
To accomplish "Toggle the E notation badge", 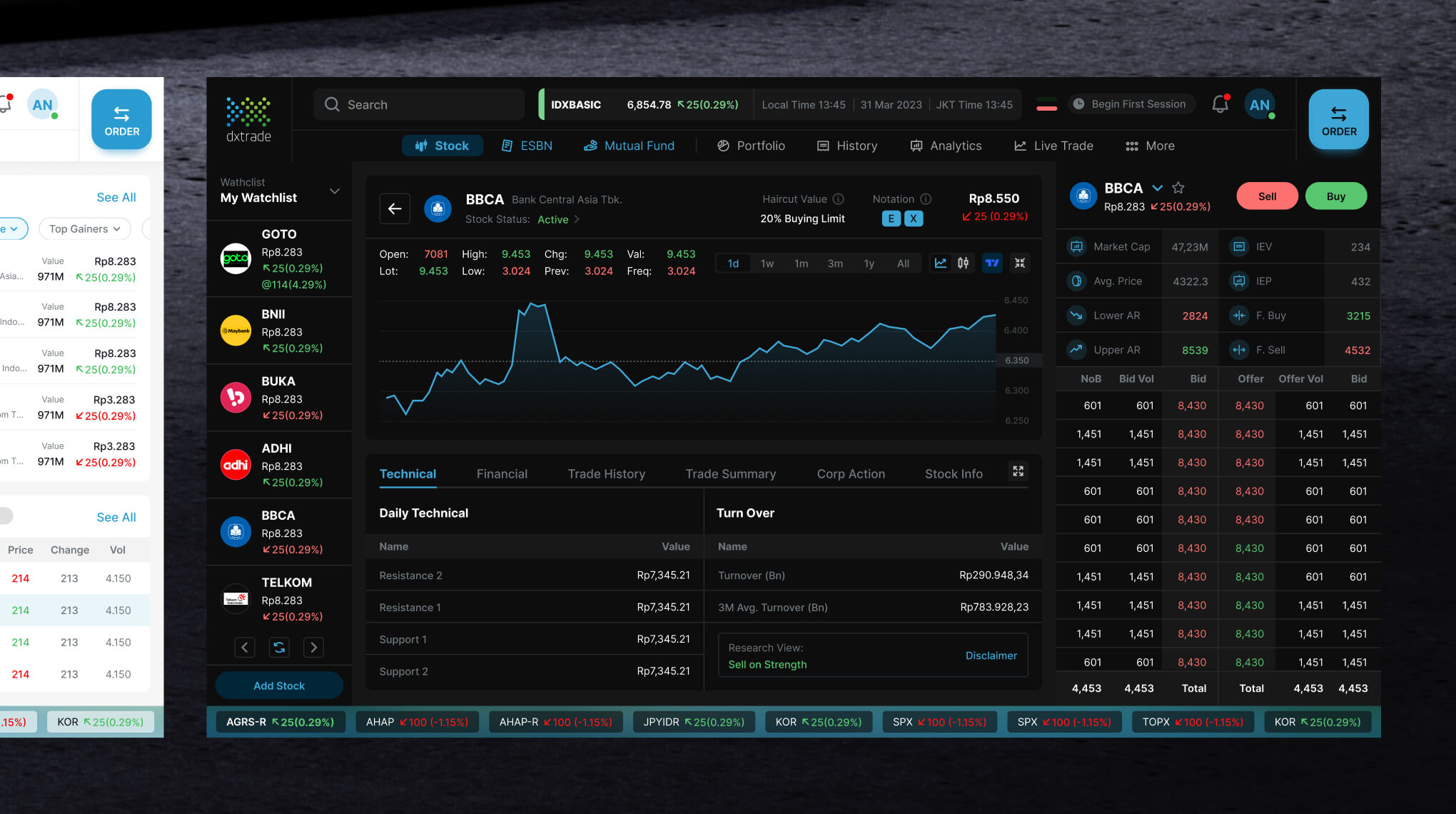I will [x=891, y=218].
